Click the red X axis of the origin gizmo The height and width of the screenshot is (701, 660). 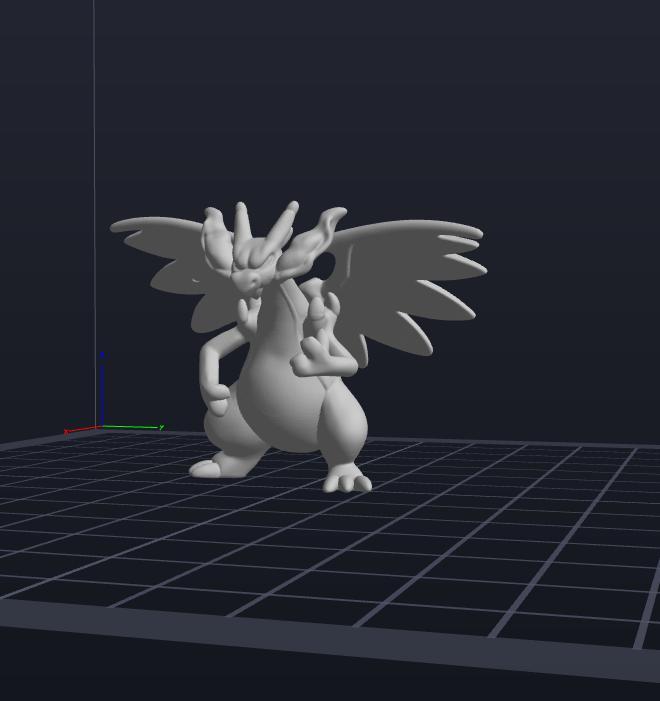83,430
